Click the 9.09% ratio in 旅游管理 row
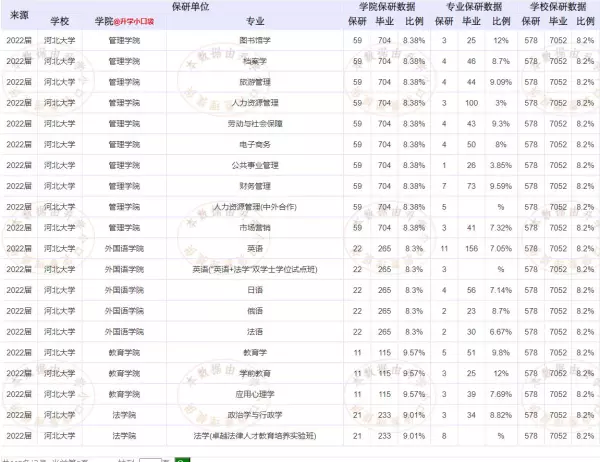600x462 pixels. [501, 82]
